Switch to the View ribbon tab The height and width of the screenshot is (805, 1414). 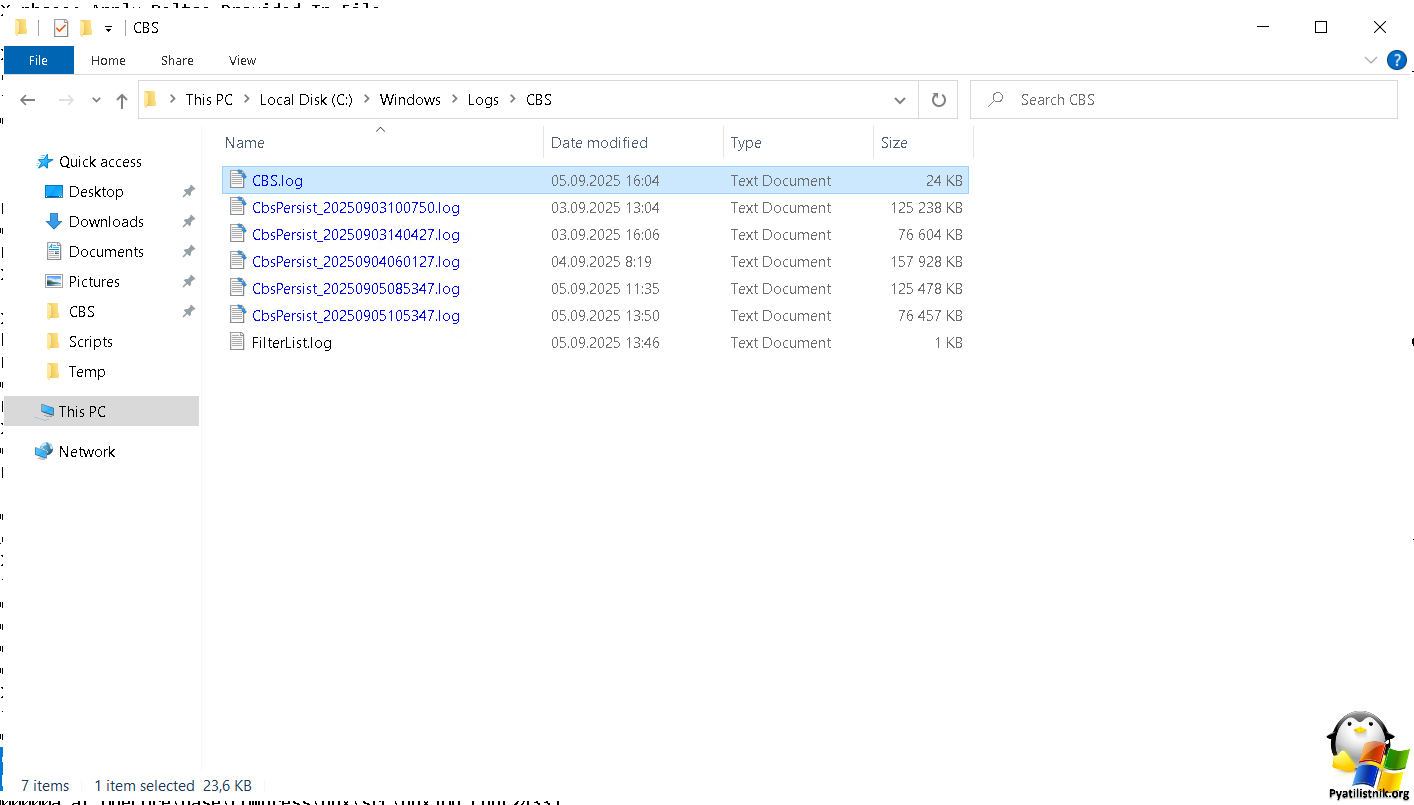pos(242,60)
